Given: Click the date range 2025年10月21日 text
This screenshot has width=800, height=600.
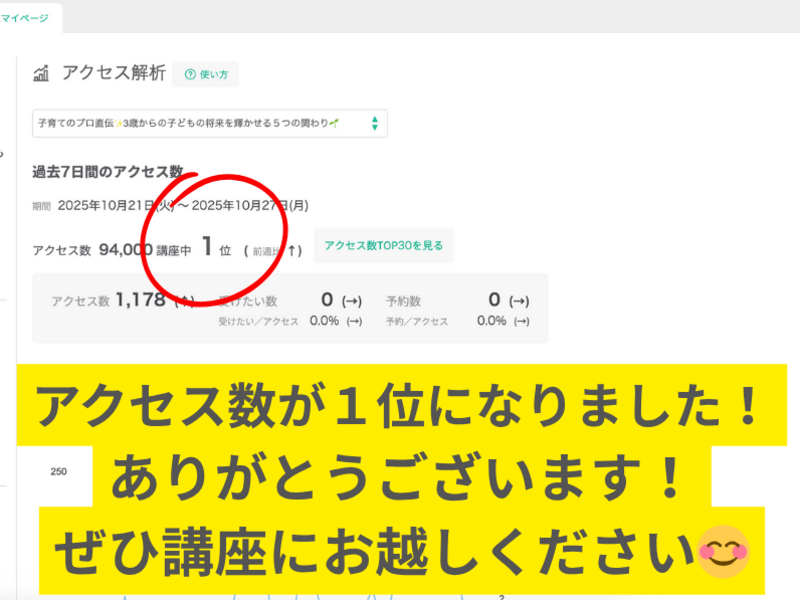Looking at the screenshot, I should tap(112, 205).
